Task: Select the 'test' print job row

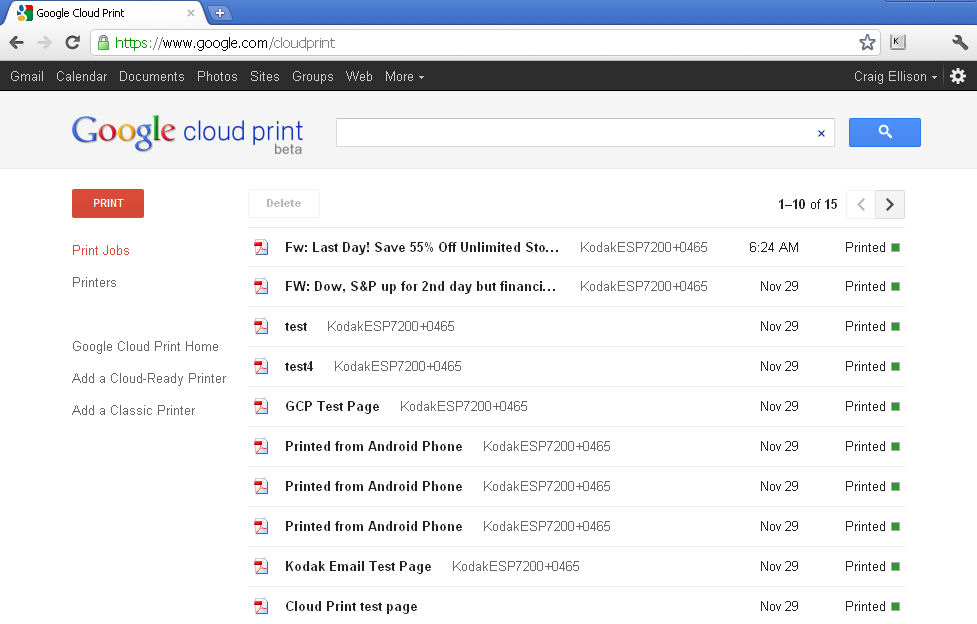Action: [576, 327]
